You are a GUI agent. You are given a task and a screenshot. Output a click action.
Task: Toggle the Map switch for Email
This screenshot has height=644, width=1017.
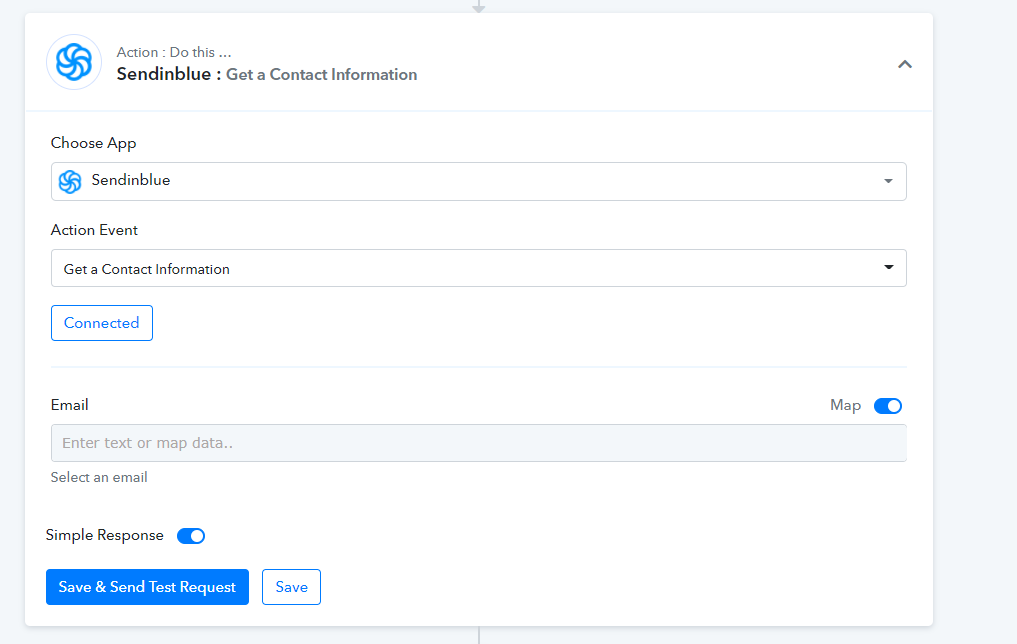[888, 406]
